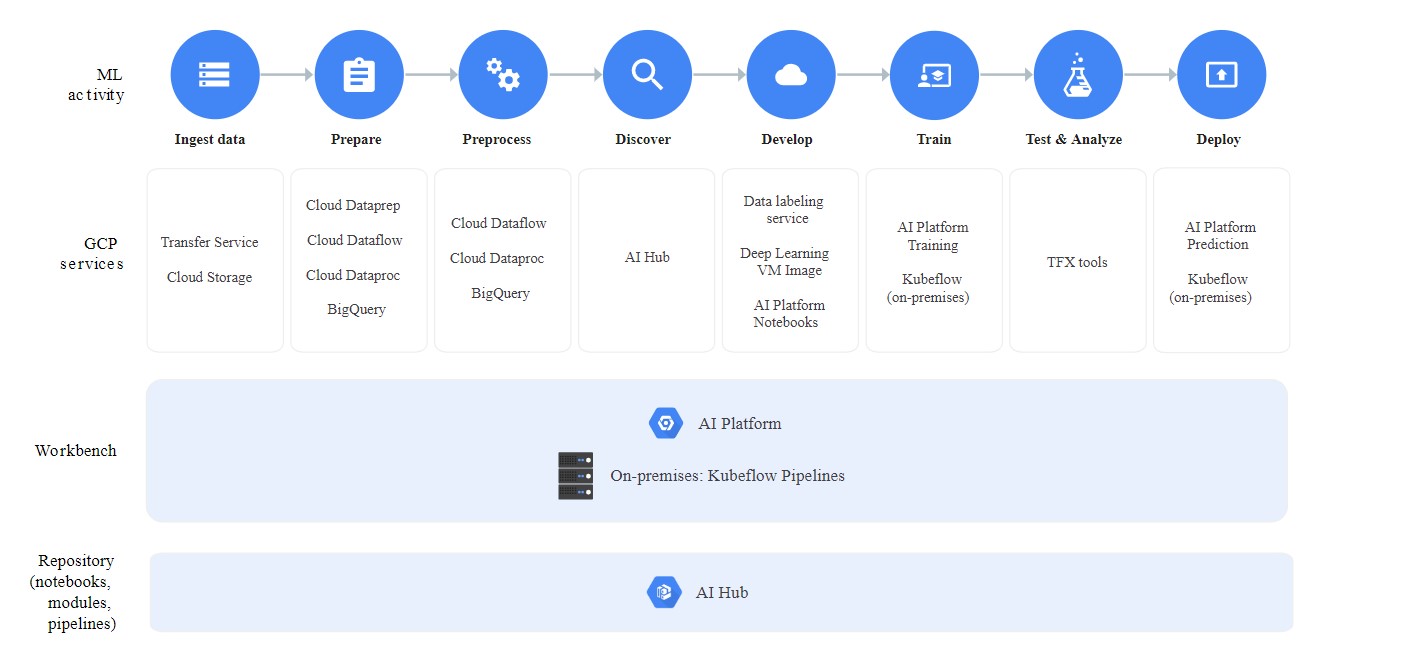Select the 'Ingest data' label

pyautogui.click(x=210, y=140)
